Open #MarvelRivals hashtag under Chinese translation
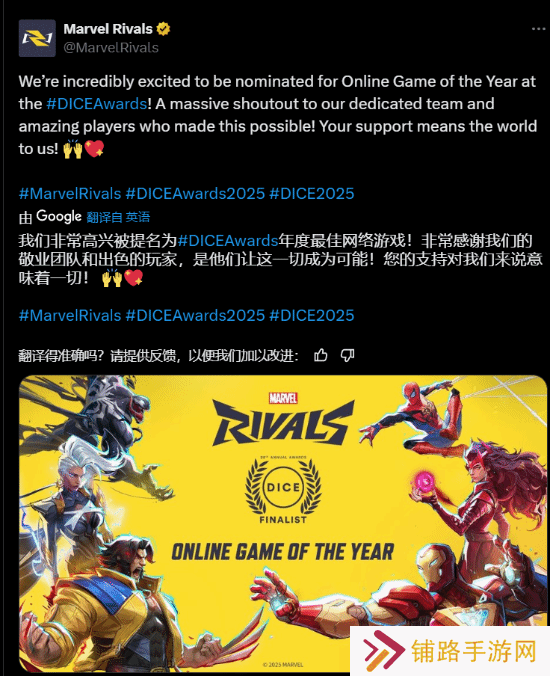Image resolution: width=550 pixels, height=676 pixels. 70,316
